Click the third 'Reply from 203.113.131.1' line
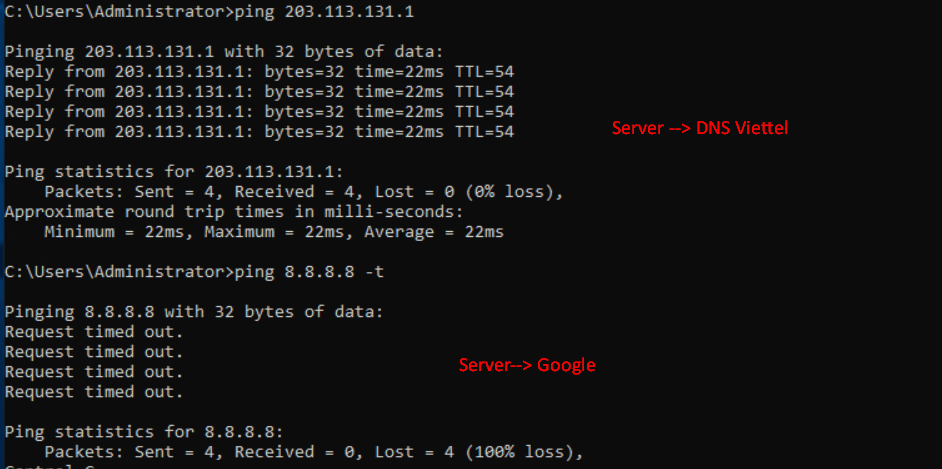Viewport: 942px width, 469px height. (259, 112)
